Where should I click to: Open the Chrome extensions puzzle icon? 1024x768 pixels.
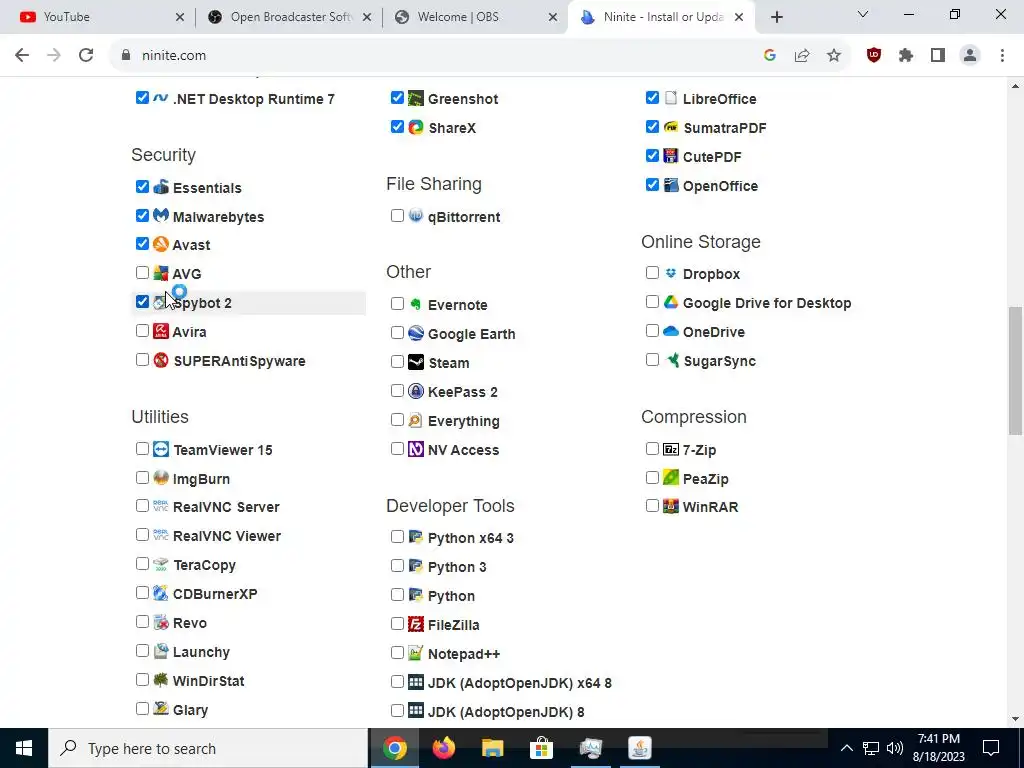pos(906,56)
